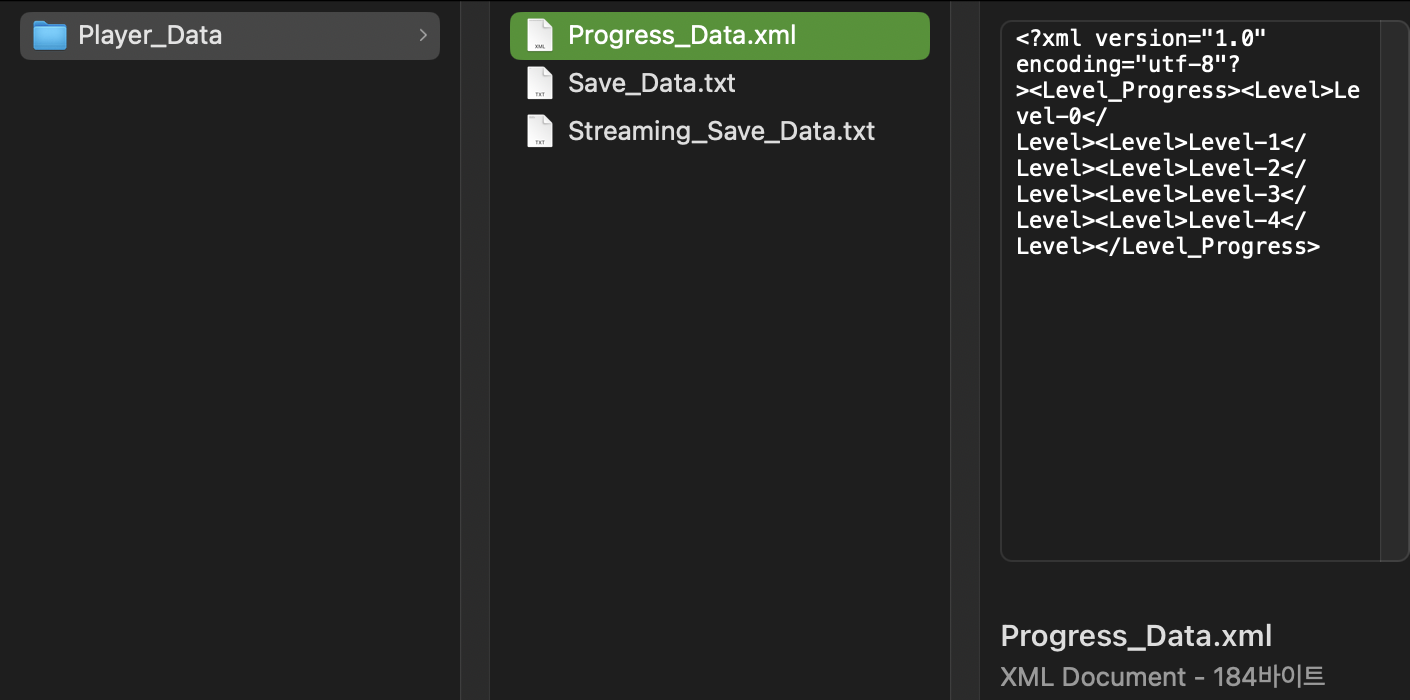Screen dimensions: 1410x700
Task: Select the Save_Data.txt file name
Action: coord(651,83)
